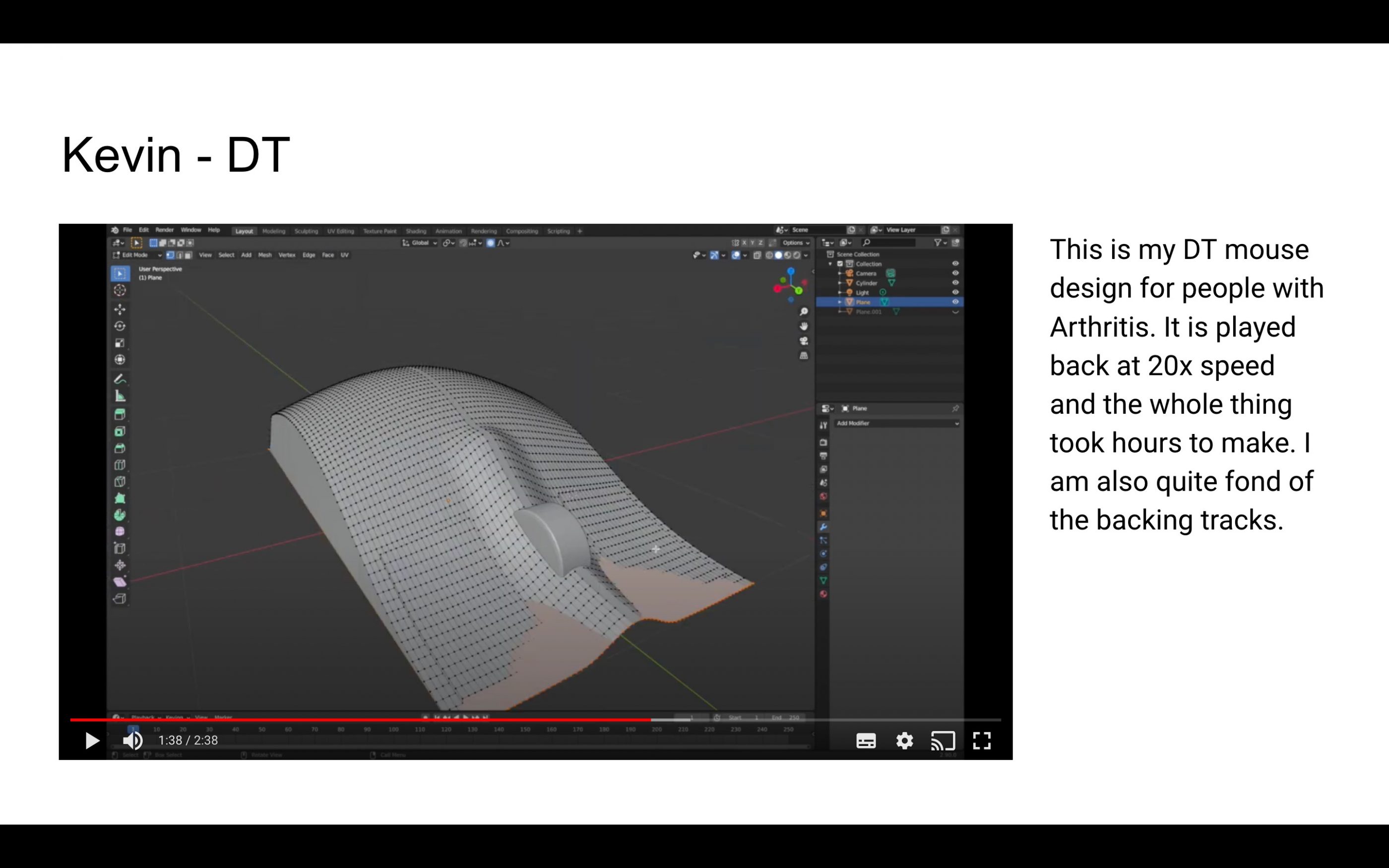Viewport: 1389px width, 868px height.
Task: Hide the Light object eye icon
Action: click(x=955, y=292)
